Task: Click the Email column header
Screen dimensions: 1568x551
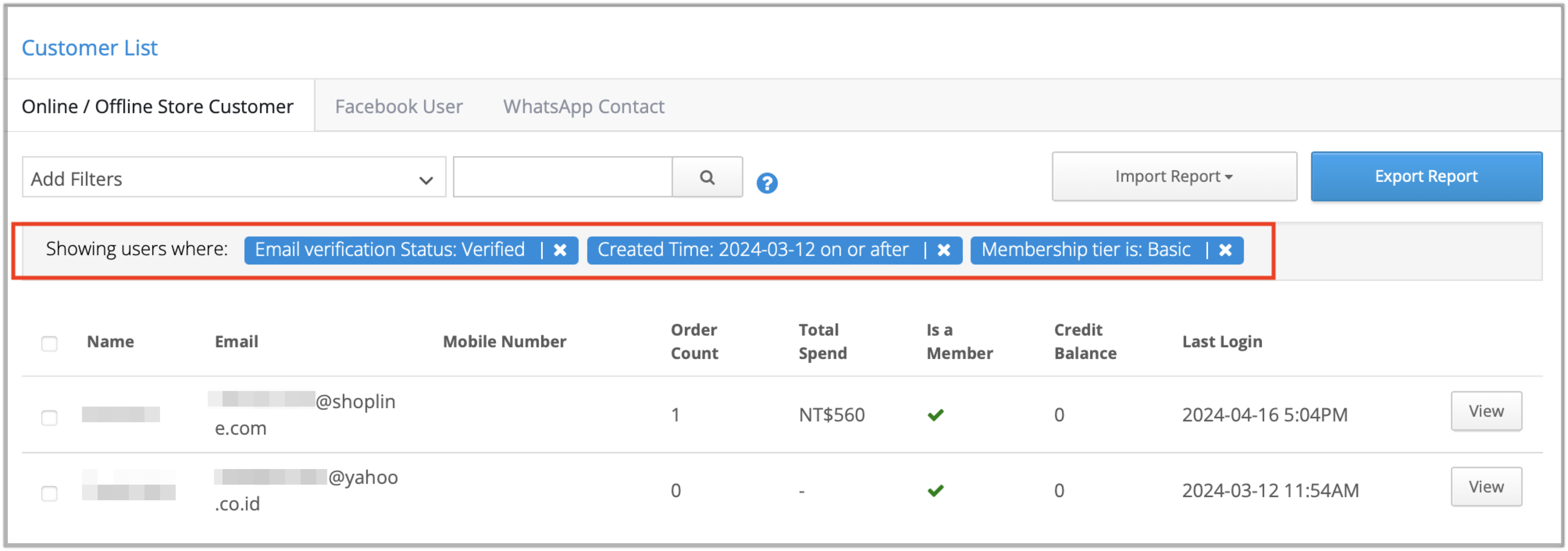Action: pos(236,342)
